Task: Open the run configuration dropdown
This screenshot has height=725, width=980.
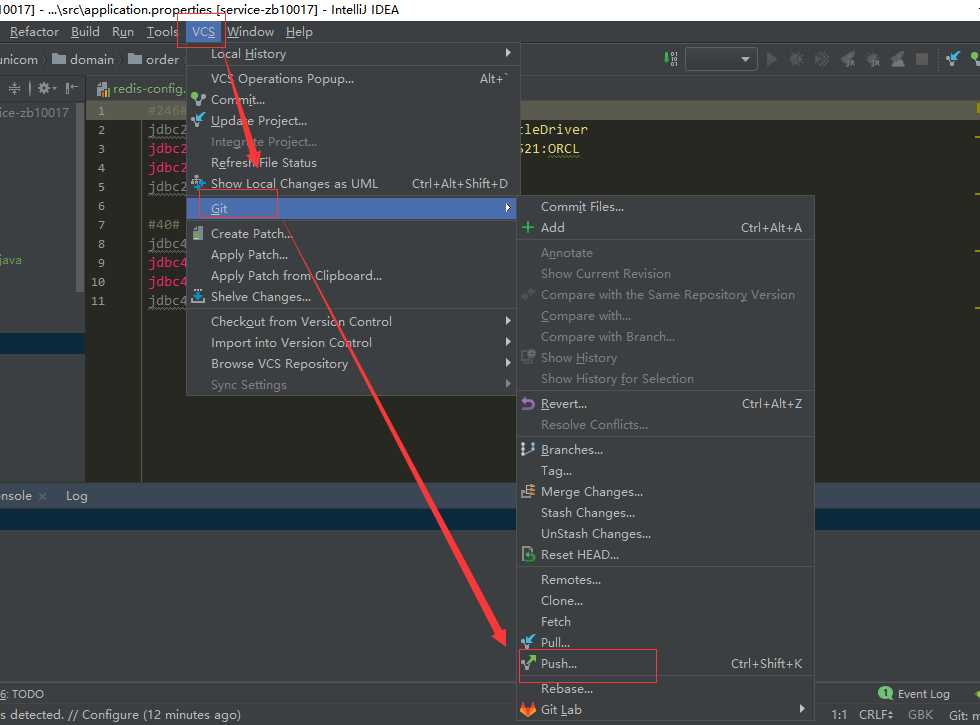Action: click(721, 59)
